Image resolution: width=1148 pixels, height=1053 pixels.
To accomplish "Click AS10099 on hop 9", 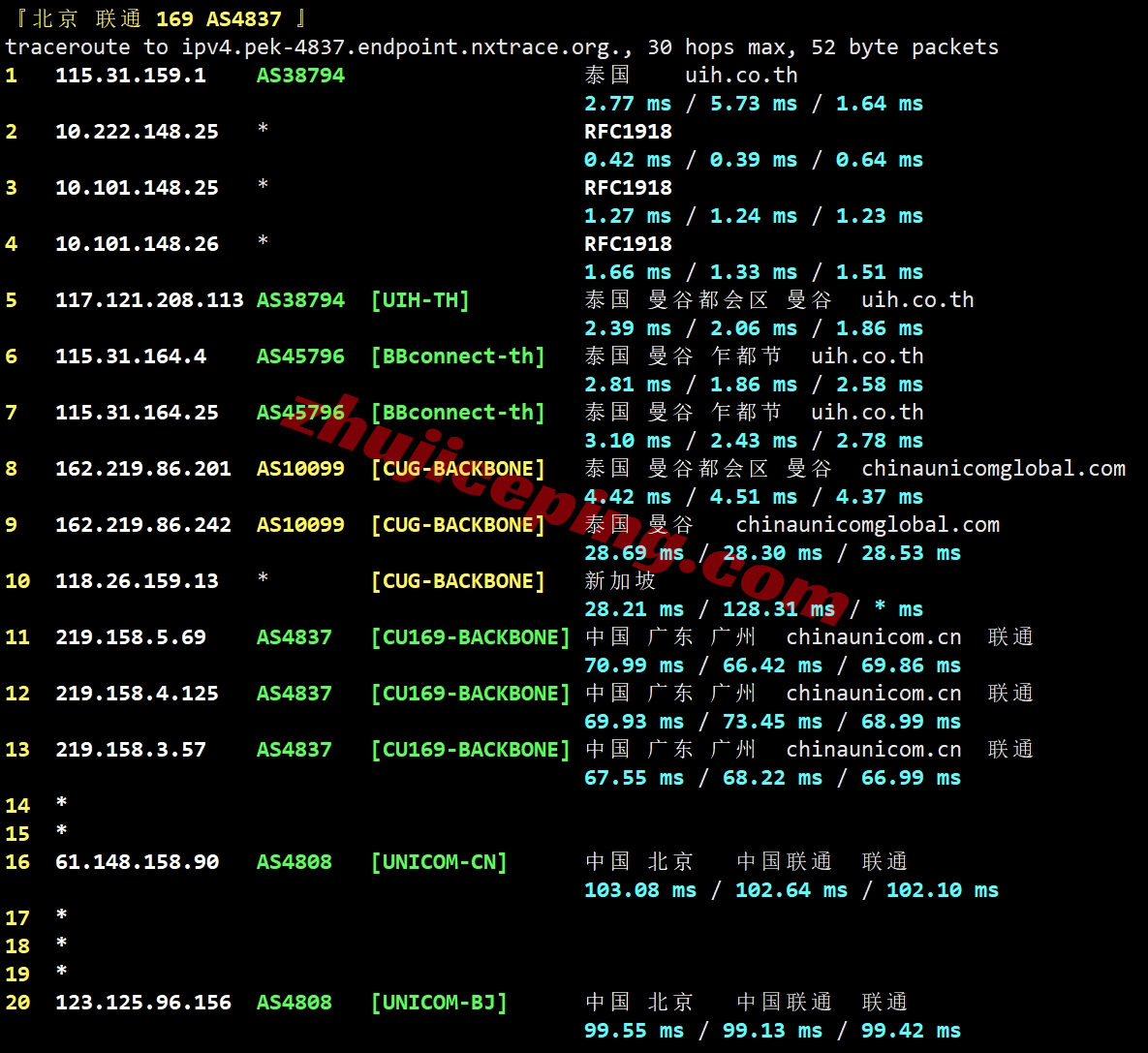I will pyautogui.click(x=300, y=525).
